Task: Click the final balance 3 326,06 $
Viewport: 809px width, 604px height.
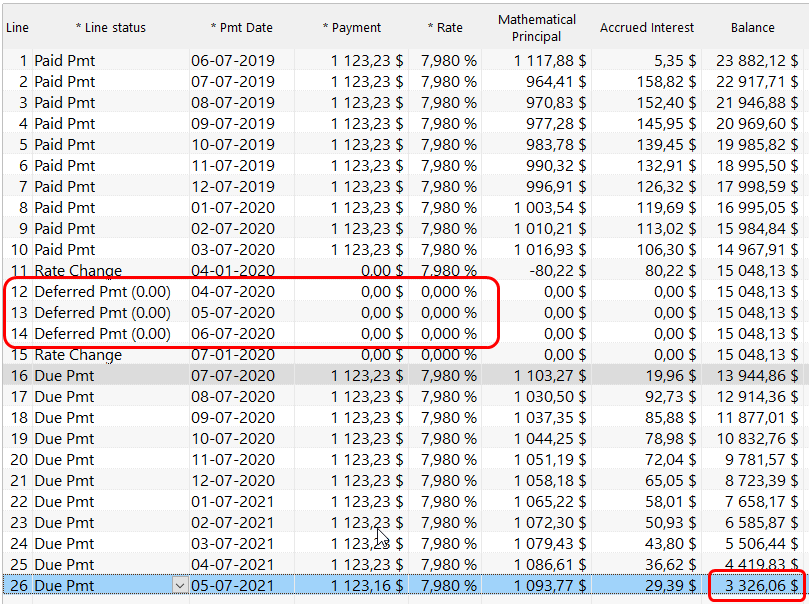Action: click(x=762, y=586)
